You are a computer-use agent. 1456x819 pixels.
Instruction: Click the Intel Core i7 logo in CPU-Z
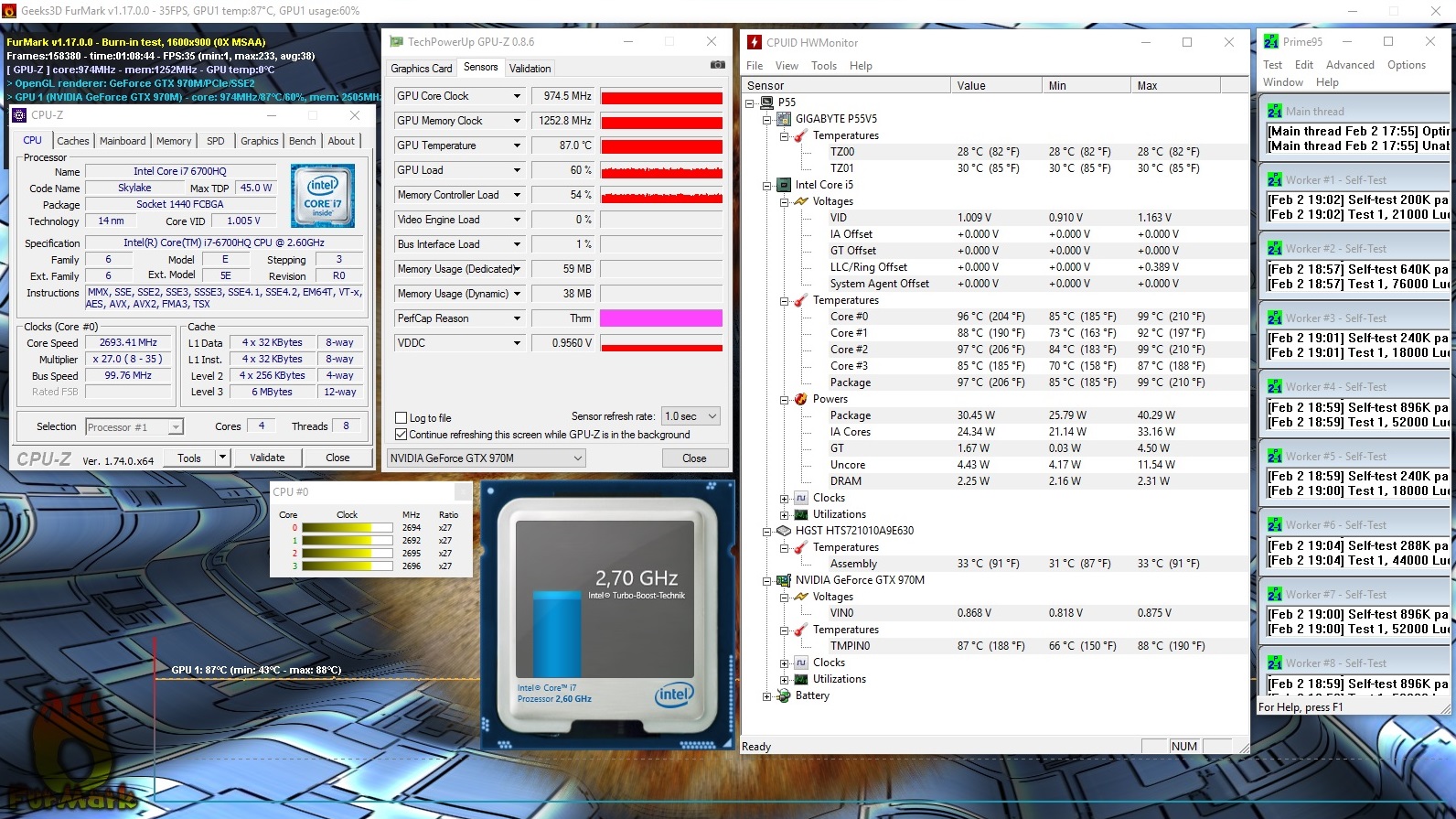tap(322, 195)
